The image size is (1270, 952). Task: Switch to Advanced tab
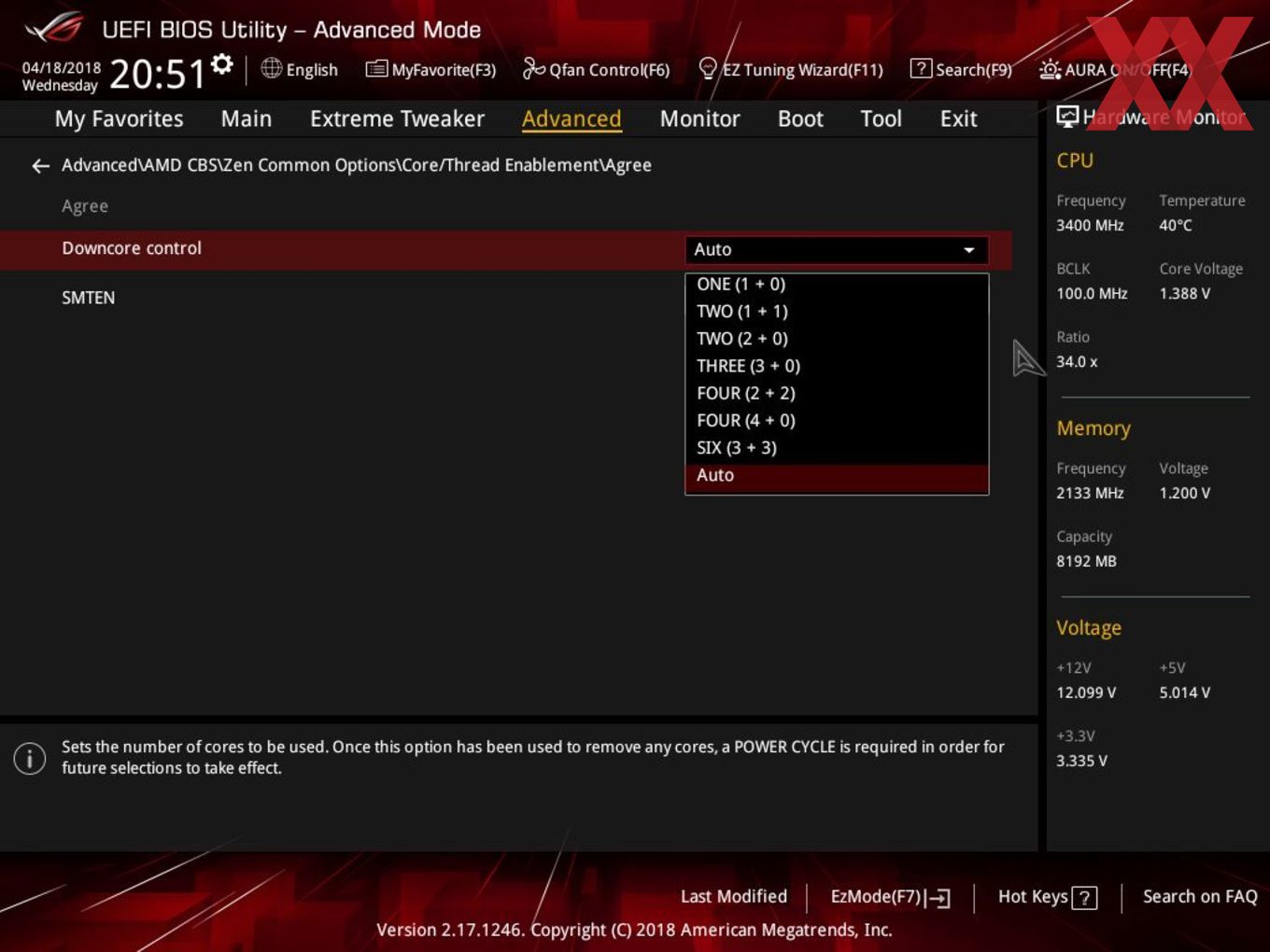click(x=571, y=119)
